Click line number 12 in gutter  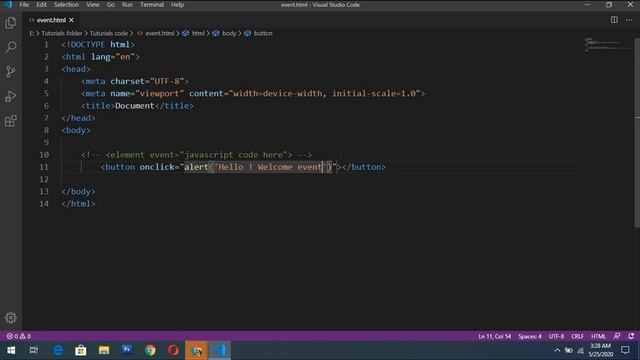coord(44,179)
